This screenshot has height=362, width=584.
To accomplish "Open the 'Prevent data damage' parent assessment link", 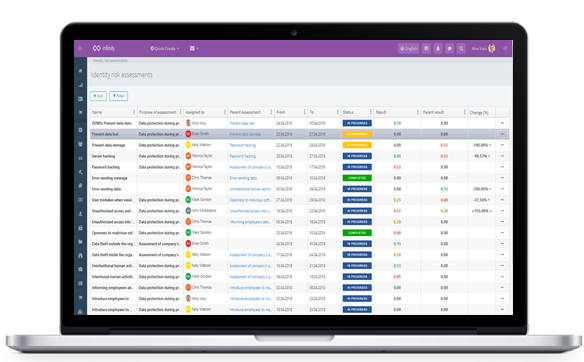I will [x=245, y=134].
